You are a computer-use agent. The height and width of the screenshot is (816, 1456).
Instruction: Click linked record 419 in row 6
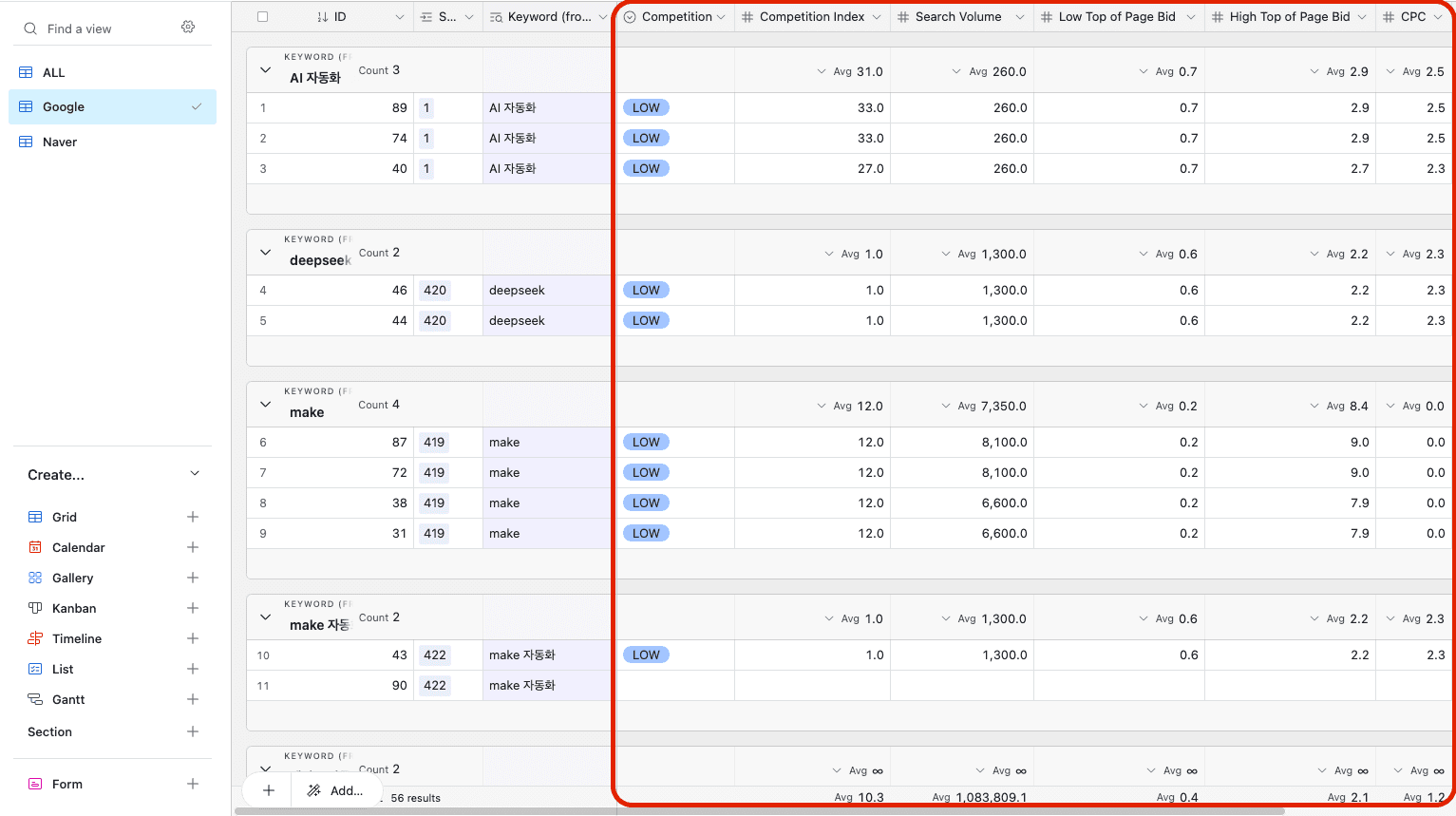pyautogui.click(x=434, y=442)
